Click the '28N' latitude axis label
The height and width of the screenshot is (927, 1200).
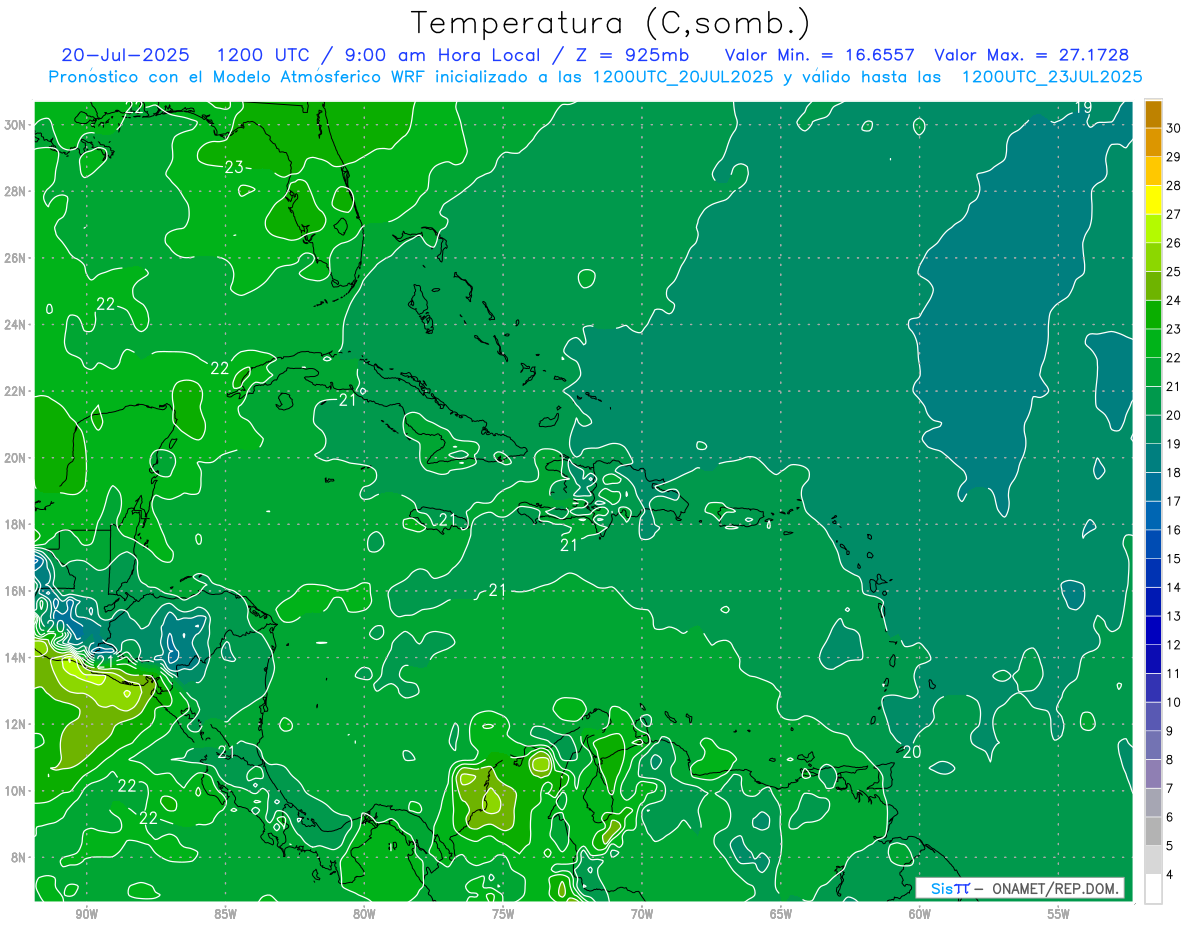tap(16, 191)
